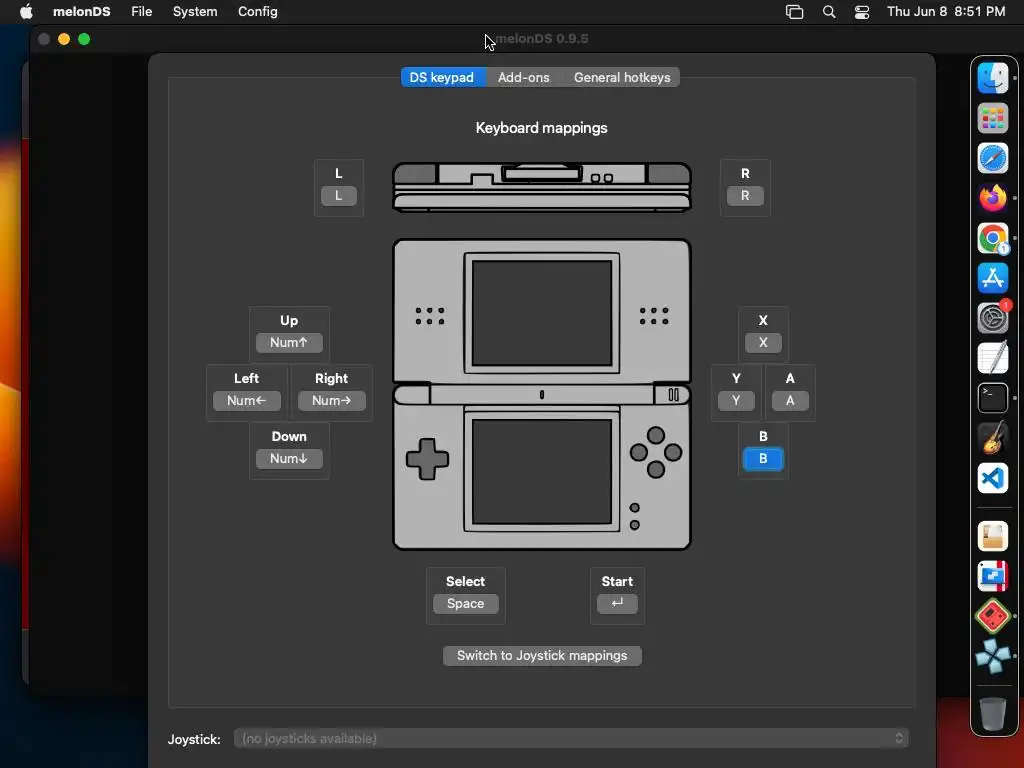Change the Left mapping Num←

point(247,401)
